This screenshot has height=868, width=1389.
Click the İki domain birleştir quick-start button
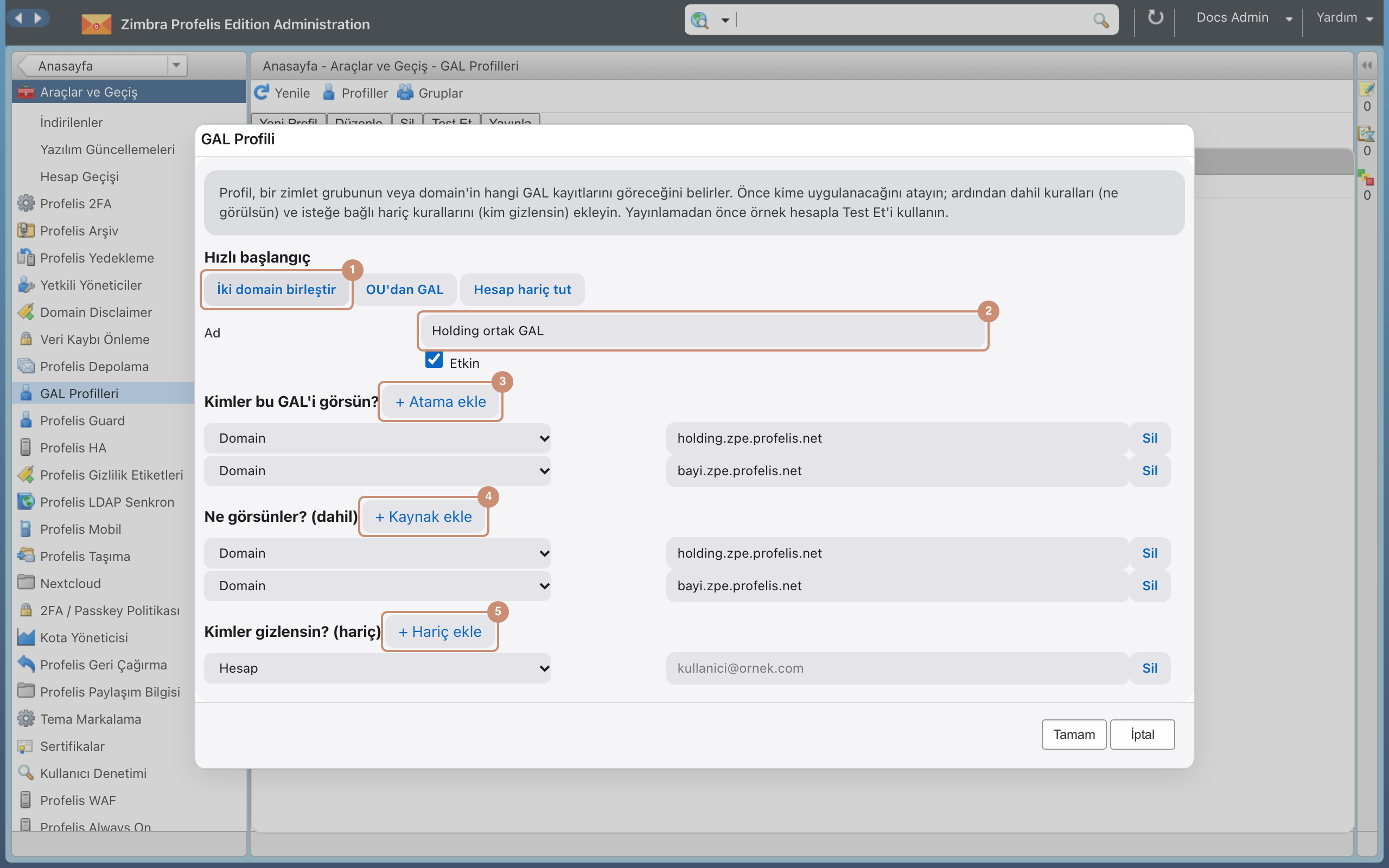[x=276, y=289]
